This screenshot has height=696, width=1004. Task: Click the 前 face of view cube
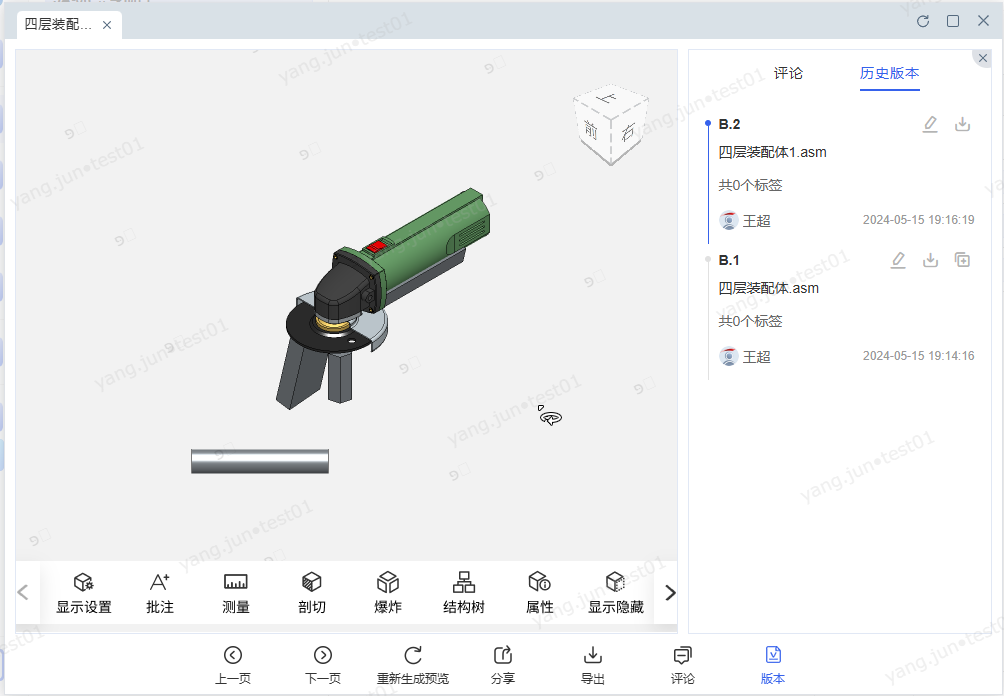[591, 131]
